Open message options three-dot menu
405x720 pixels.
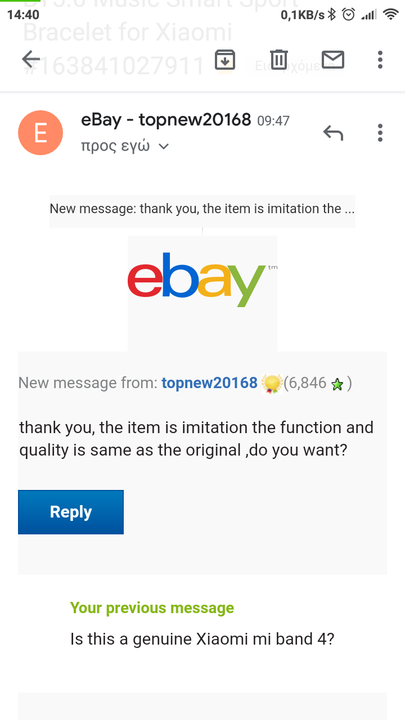click(380, 133)
